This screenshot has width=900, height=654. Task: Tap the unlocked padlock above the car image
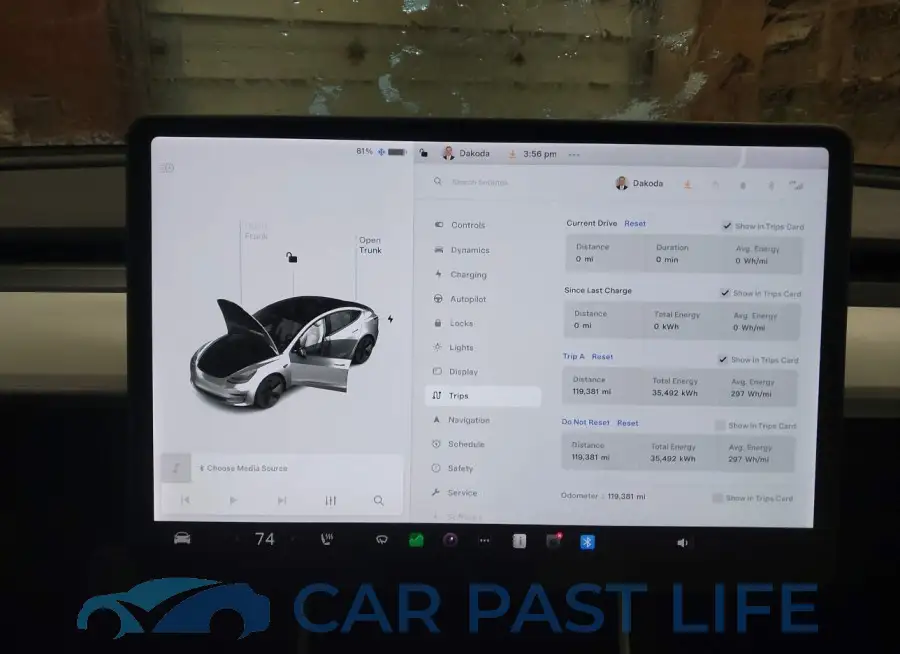(292, 257)
